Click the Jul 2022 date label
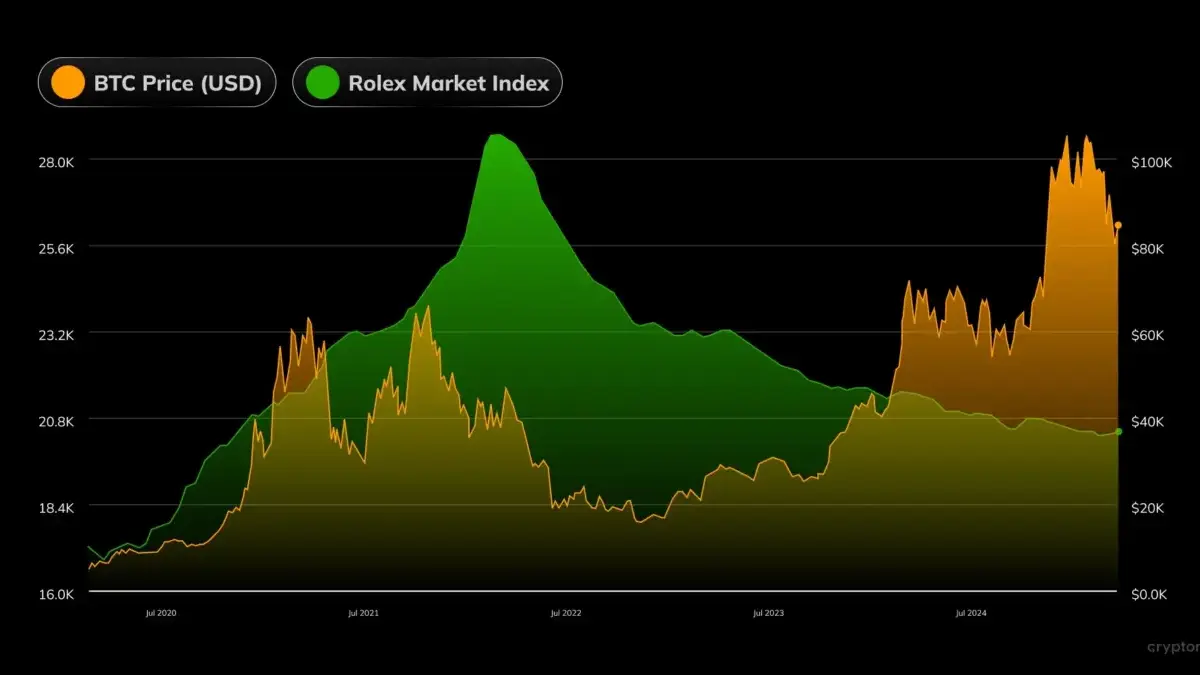 (x=565, y=614)
